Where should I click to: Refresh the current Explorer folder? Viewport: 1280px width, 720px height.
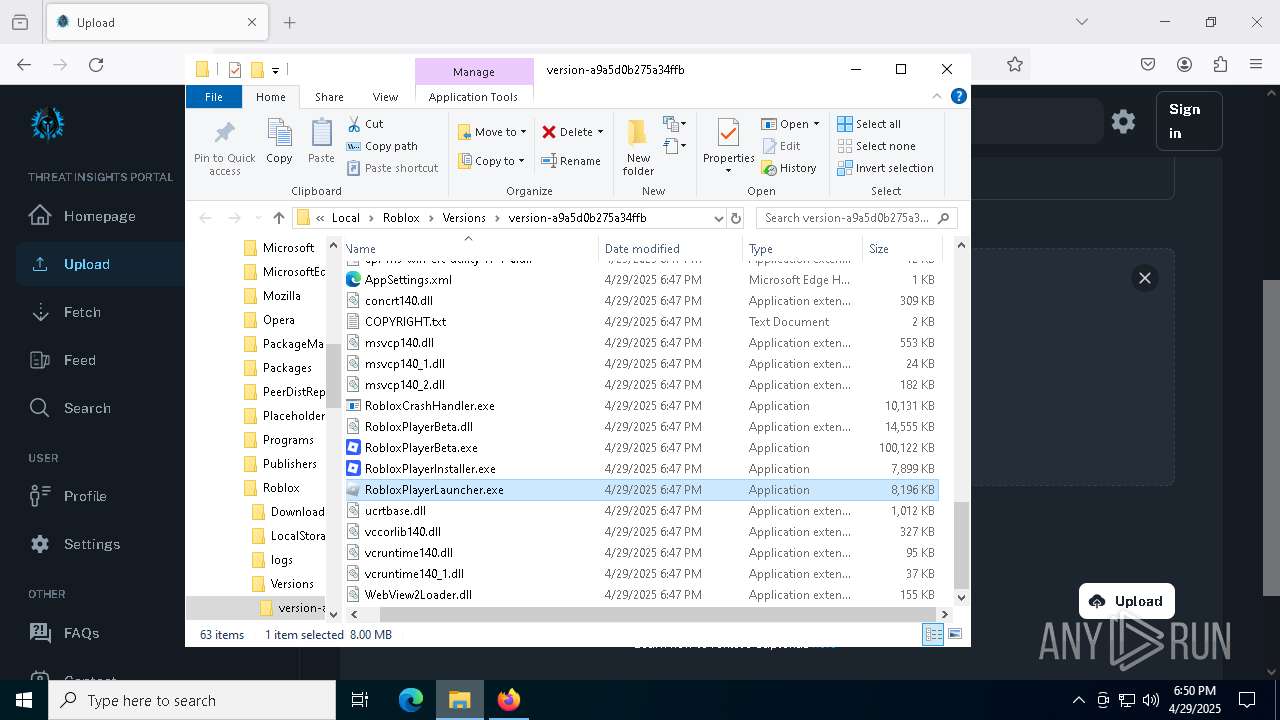tap(736, 218)
